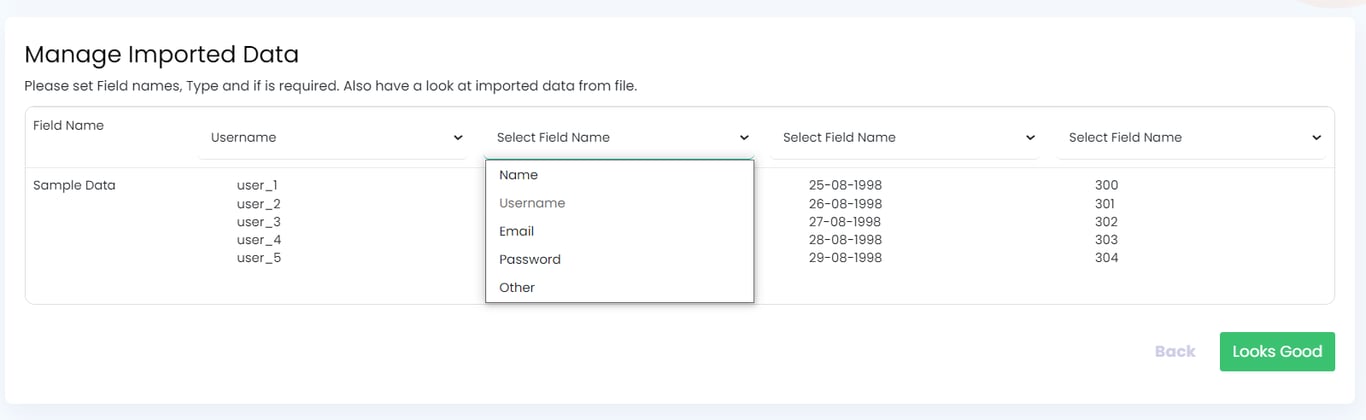Collapse the open second Select Field Name dropdown
Image resolution: width=1366 pixels, height=420 pixels.
(618, 138)
